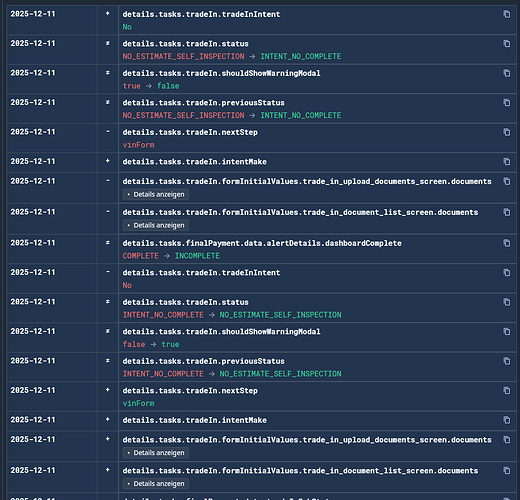Select the green 'No' tradeInIntent value
The width and height of the screenshot is (520, 500).
click(x=127, y=27)
